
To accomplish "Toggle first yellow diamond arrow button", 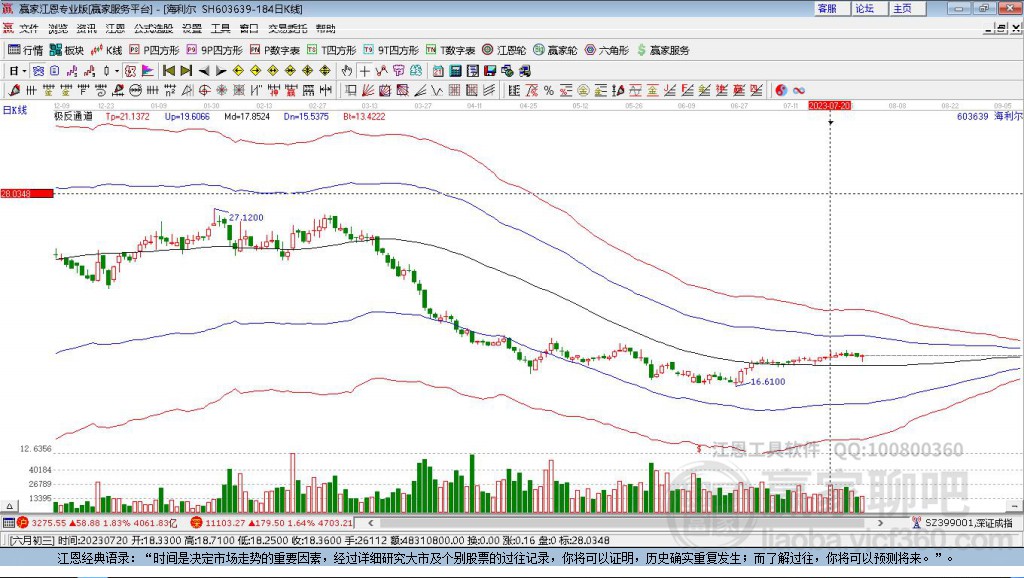I will click(238, 71).
